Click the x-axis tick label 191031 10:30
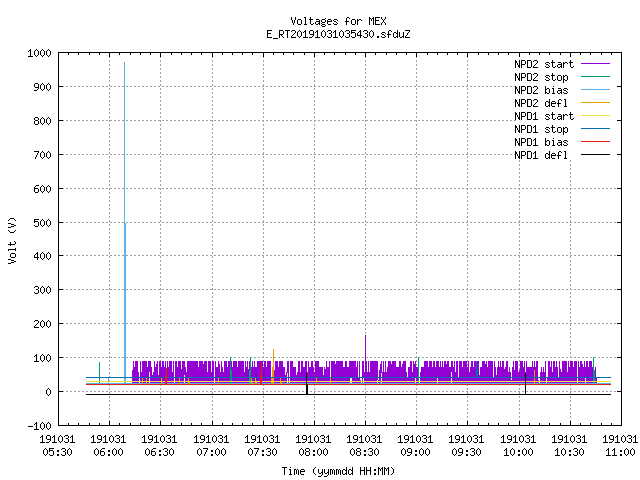Screen dimensions: 640x480 tap(569, 445)
